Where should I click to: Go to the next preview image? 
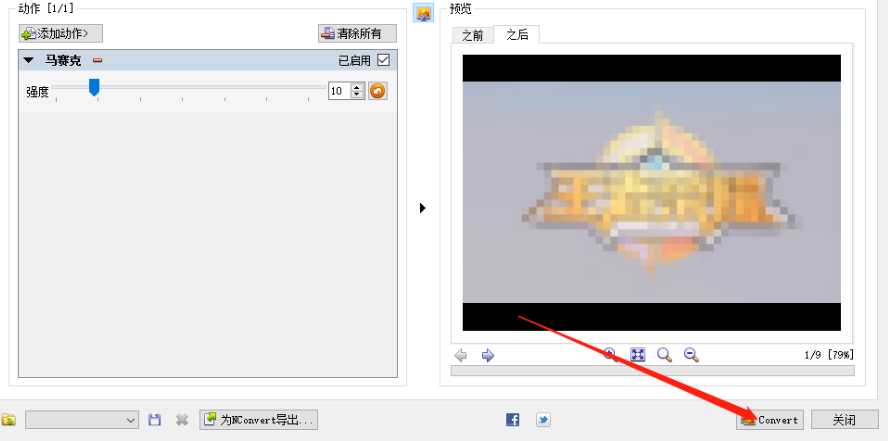[x=488, y=356]
